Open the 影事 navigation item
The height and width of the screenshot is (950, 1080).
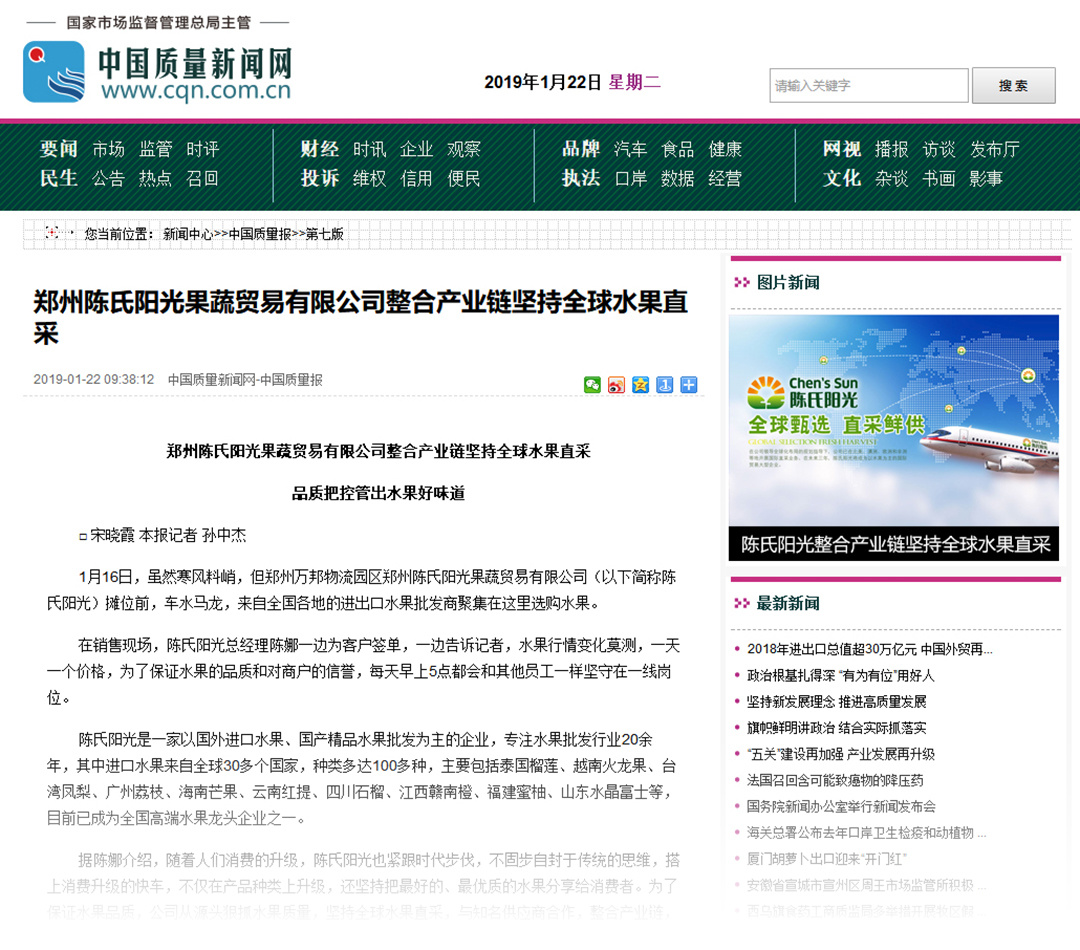[x=986, y=178]
